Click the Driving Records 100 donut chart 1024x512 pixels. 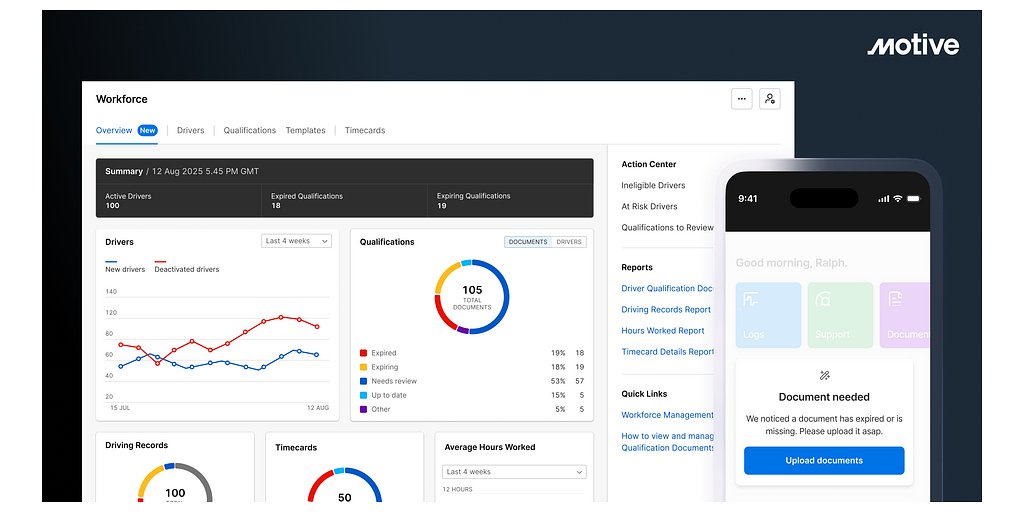click(174, 483)
